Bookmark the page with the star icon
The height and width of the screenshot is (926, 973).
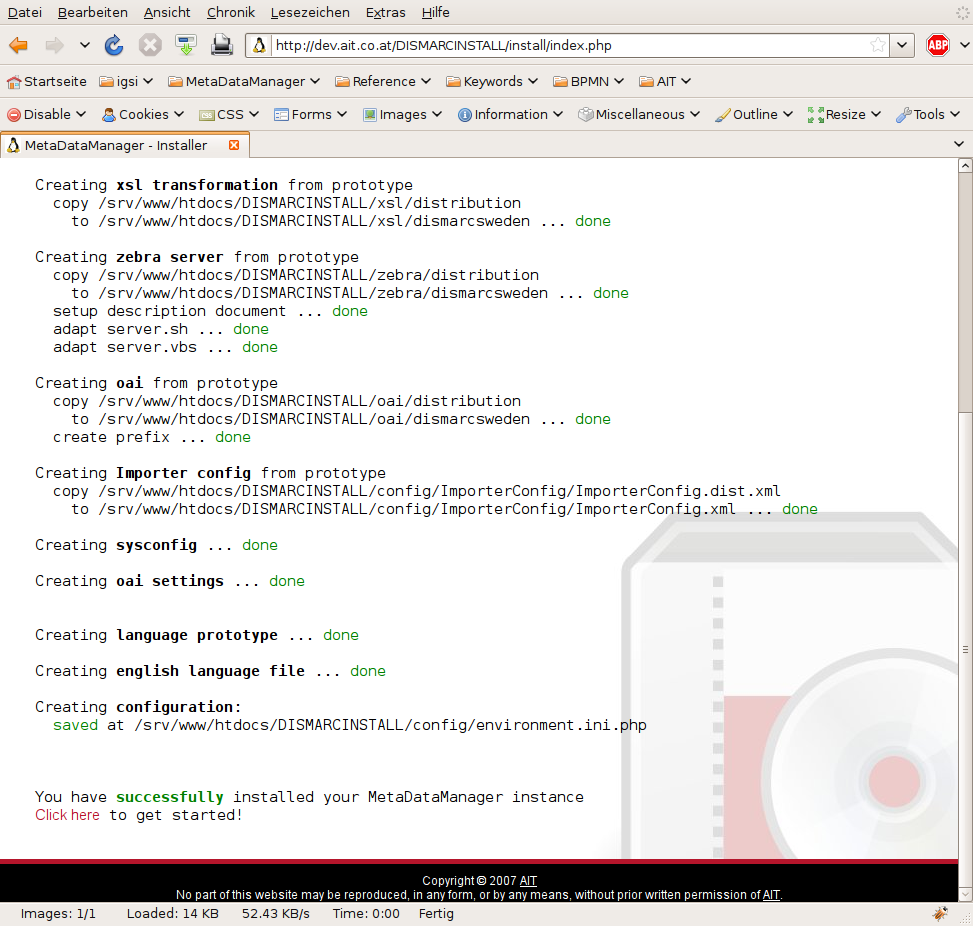pyautogui.click(x=877, y=45)
